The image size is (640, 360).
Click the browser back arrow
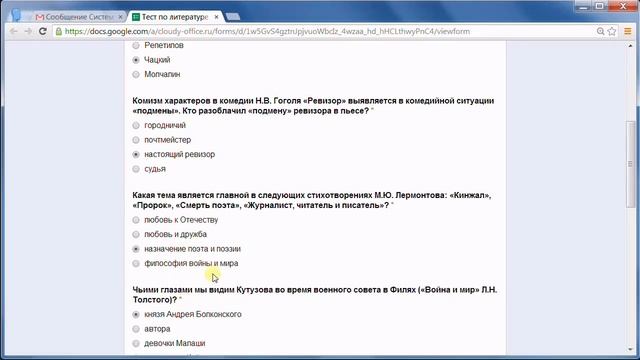pyautogui.click(x=13, y=31)
